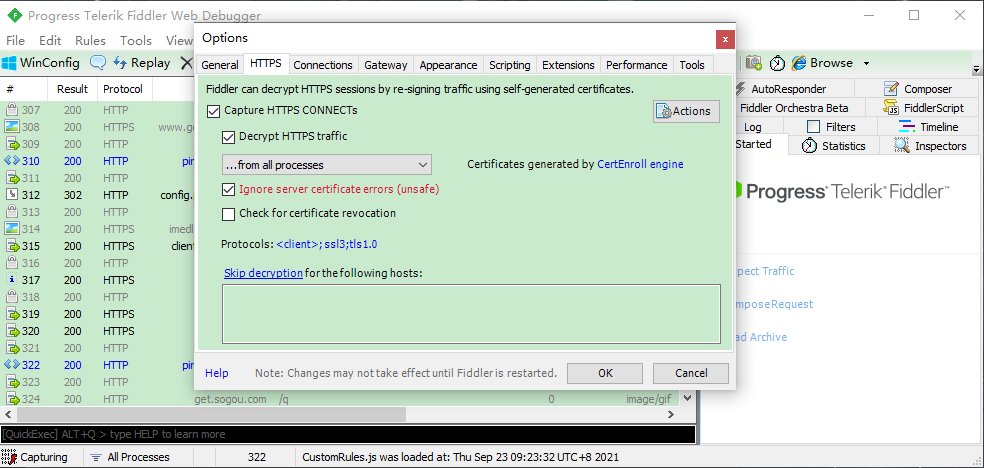Switch to the Log tab
Screen dimensions: 984x468
752,127
